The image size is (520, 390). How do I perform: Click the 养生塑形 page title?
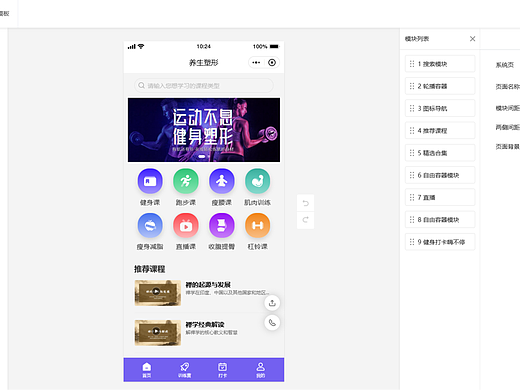[x=204, y=62]
